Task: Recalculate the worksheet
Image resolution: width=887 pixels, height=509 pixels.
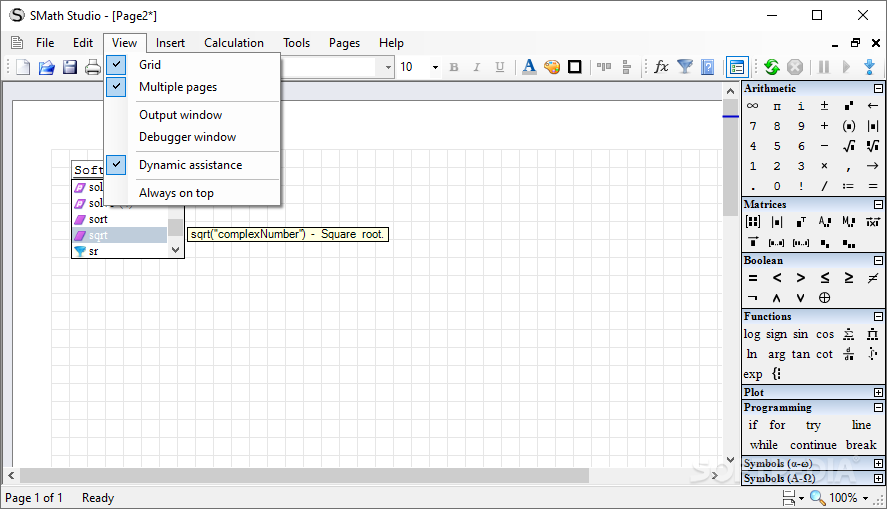Action: pos(772,67)
